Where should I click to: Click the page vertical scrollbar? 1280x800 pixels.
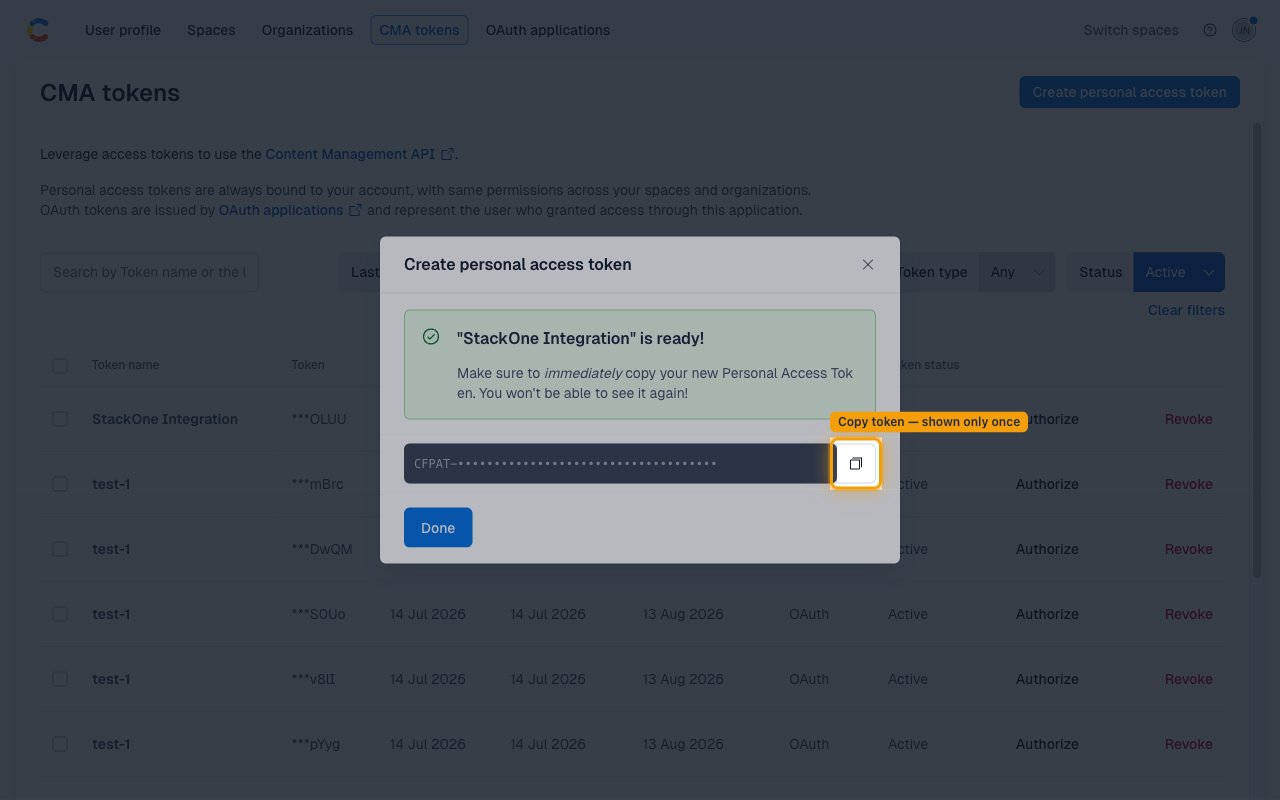1257,350
